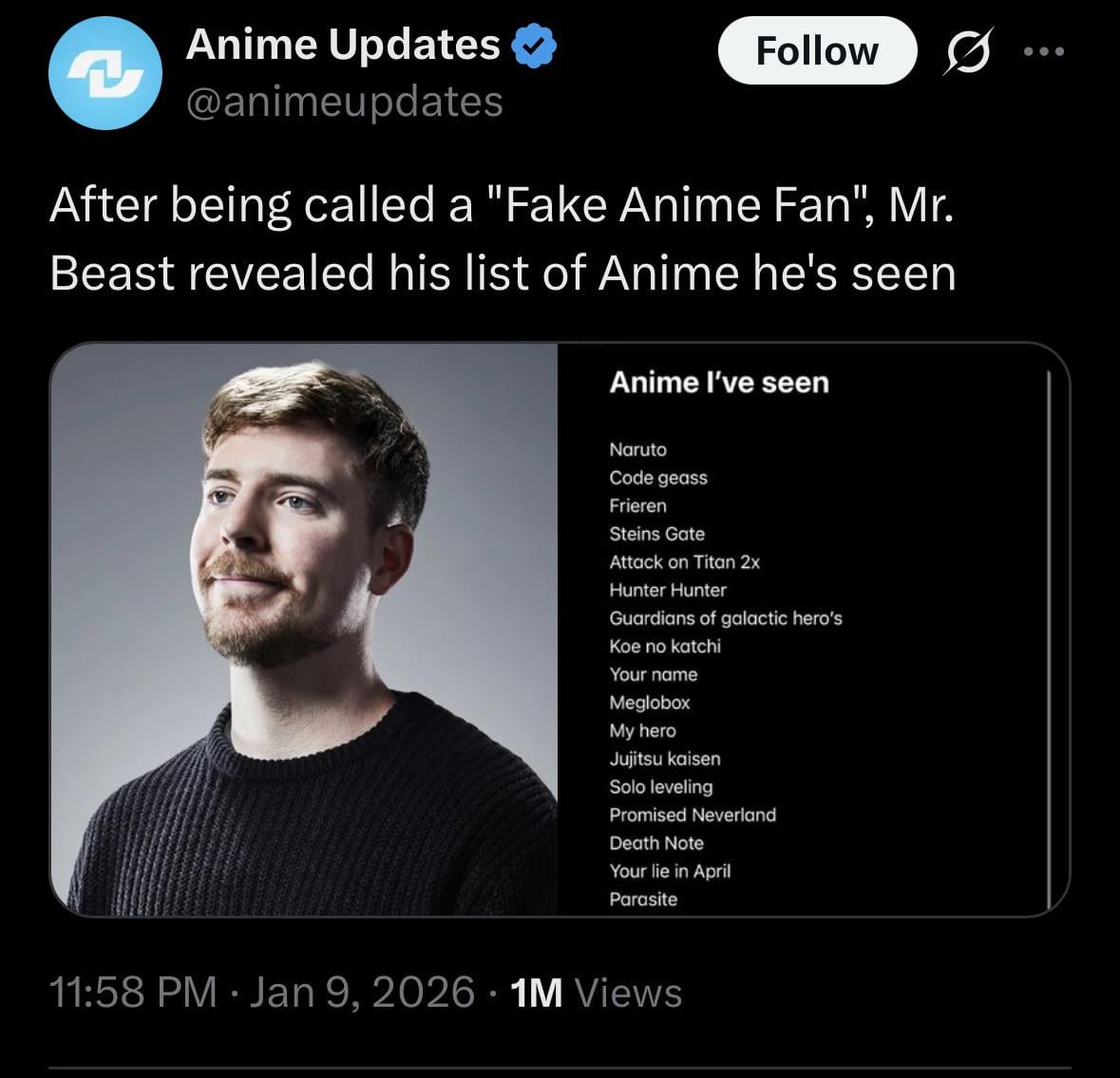1120x1078 pixels.
Task: Open the three-dot more options menu
Action: [x=1045, y=51]
